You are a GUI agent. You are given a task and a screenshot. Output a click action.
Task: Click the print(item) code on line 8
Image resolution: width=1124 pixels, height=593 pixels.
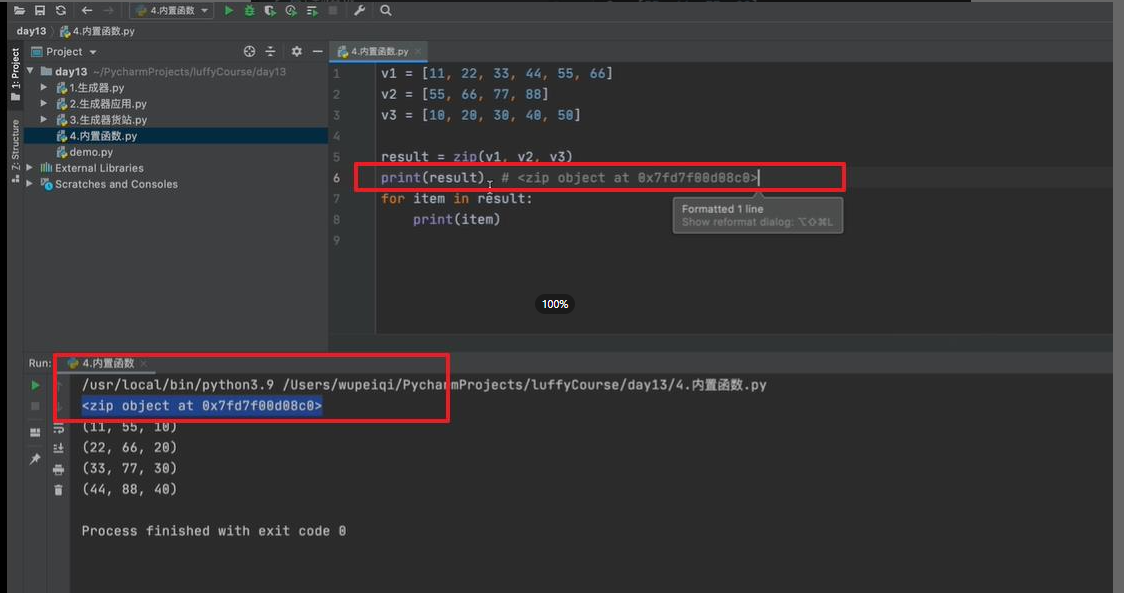[457, 219]
